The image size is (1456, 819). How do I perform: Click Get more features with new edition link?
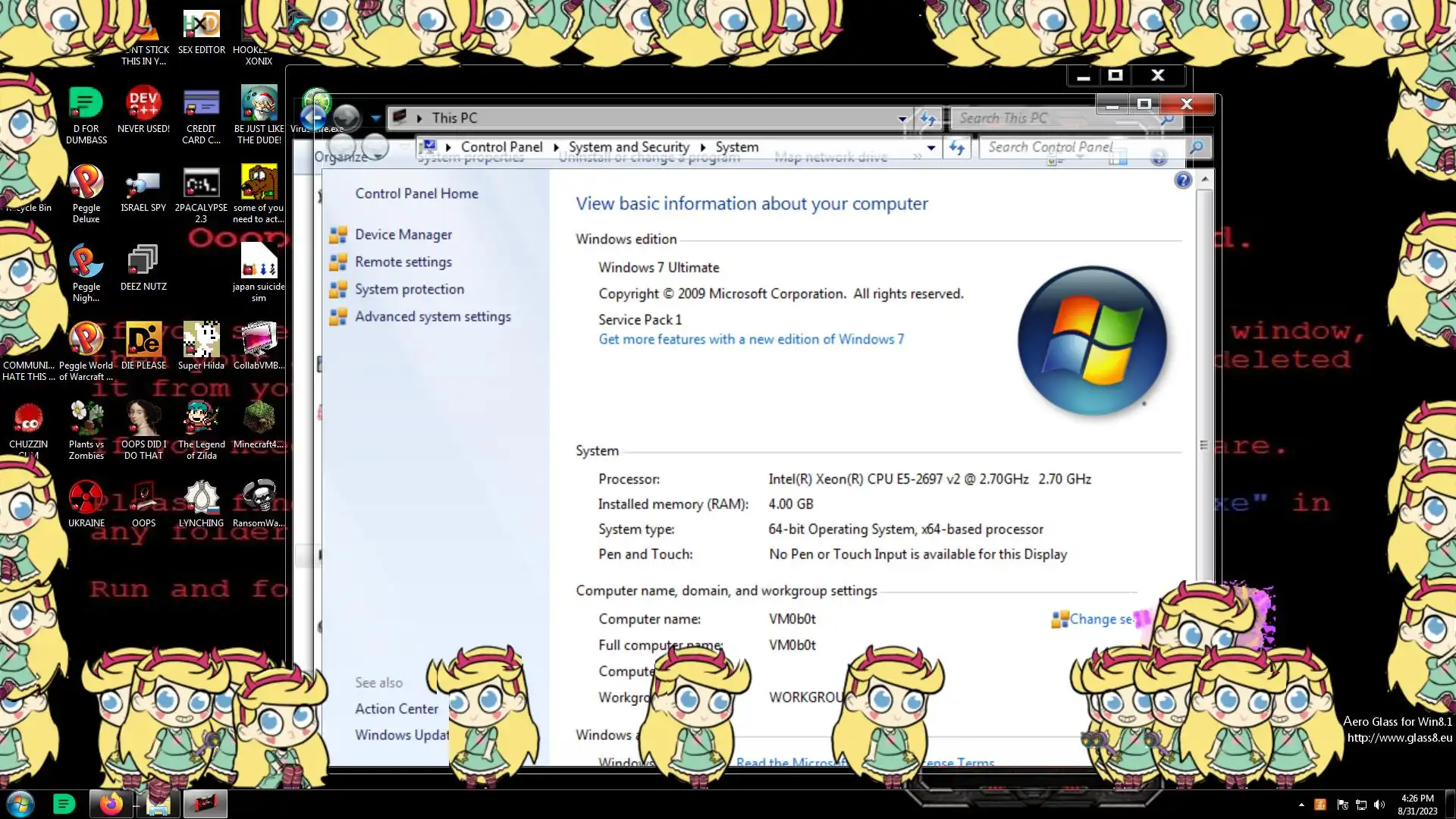click(x=751, y=340)
